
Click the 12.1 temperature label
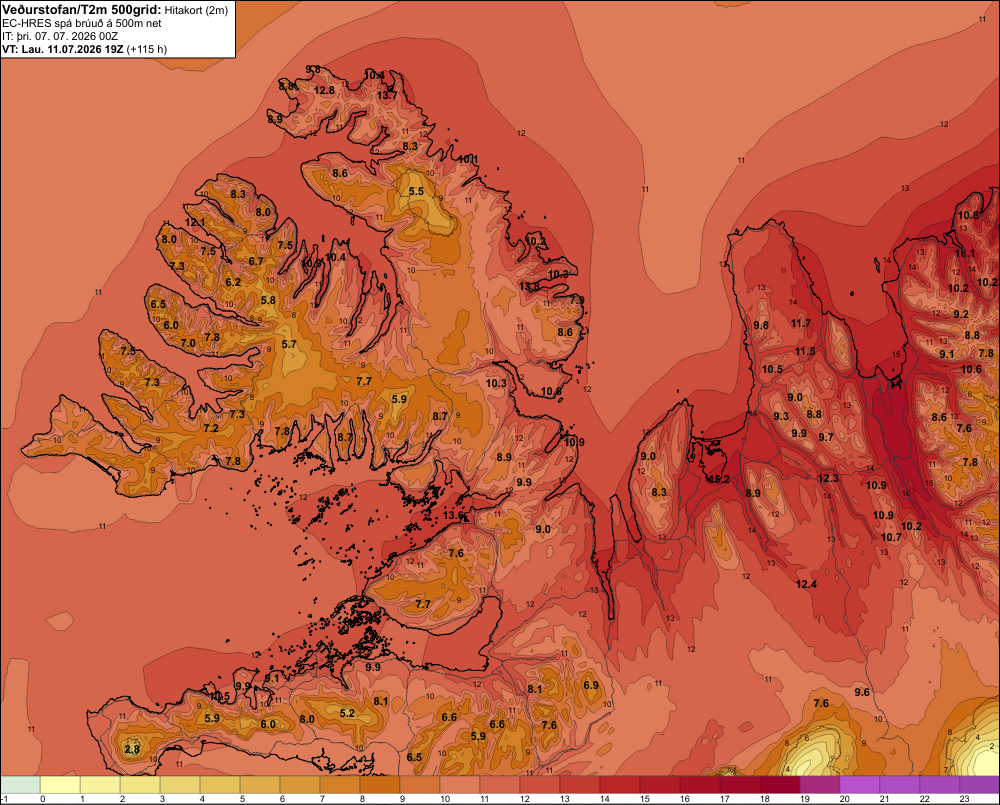pyautogui.click(x=195, y=222)
